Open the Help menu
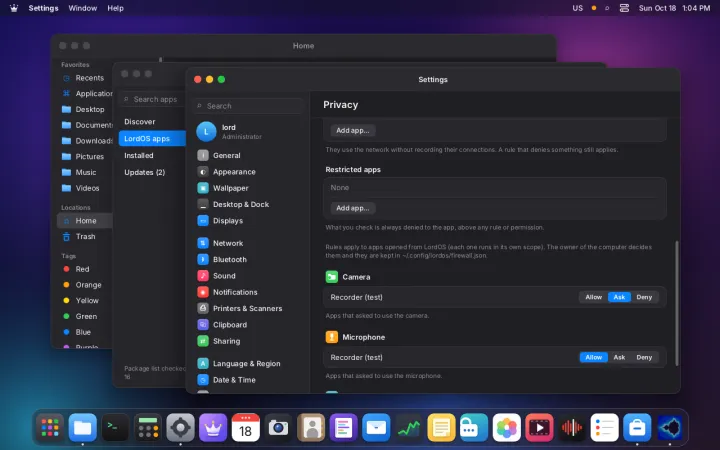This screenshot has width=720, height=450. (115, 8)
